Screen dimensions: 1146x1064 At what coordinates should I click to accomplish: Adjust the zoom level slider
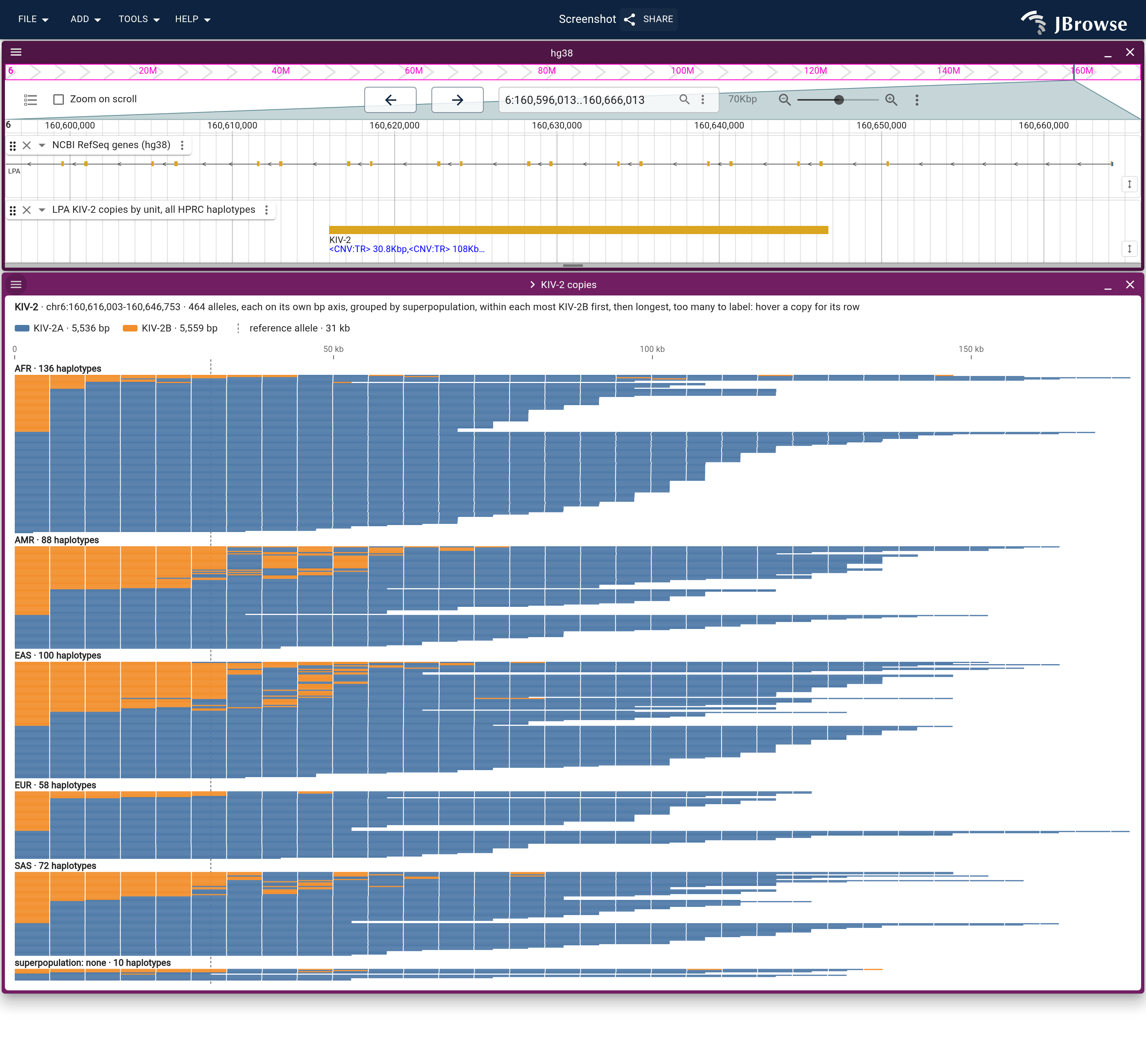pos(839,99)
